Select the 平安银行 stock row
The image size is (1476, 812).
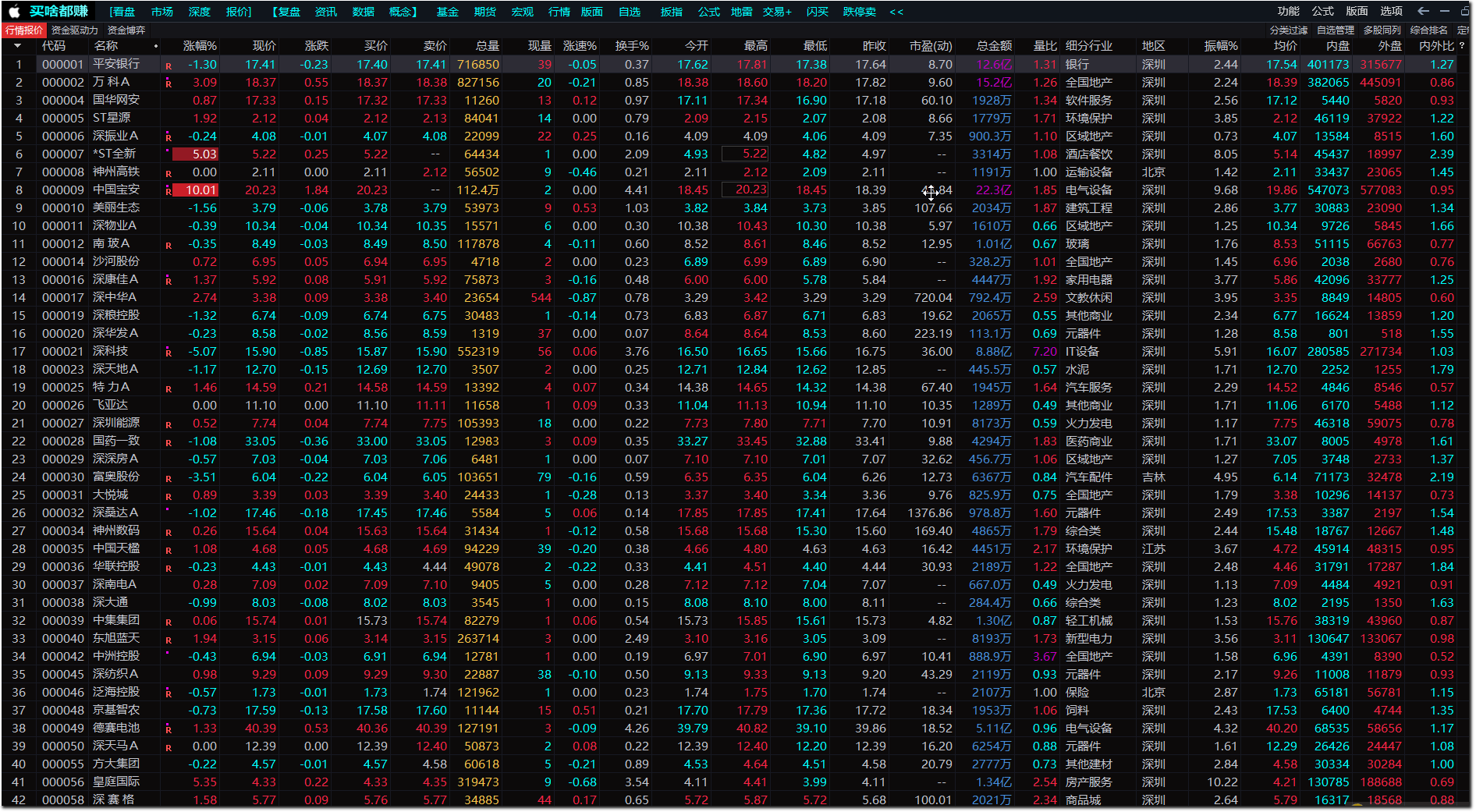pyautogui.click(x=736, y=65)
